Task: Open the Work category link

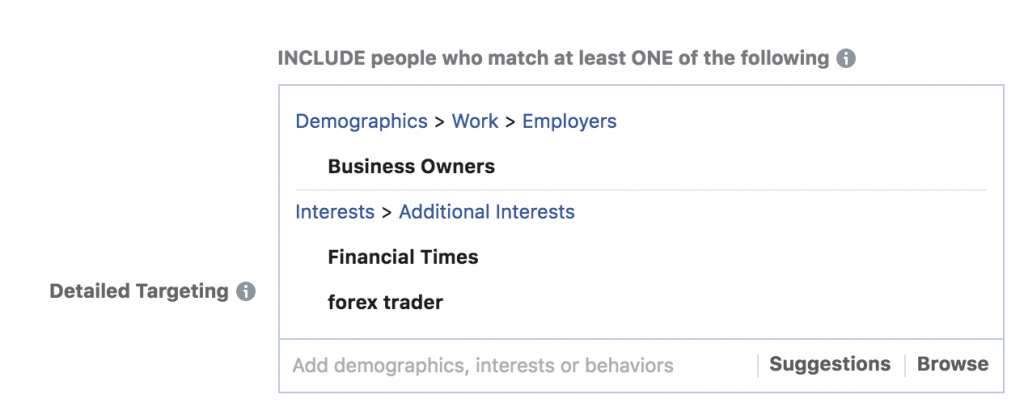Action: coord(475,121)
